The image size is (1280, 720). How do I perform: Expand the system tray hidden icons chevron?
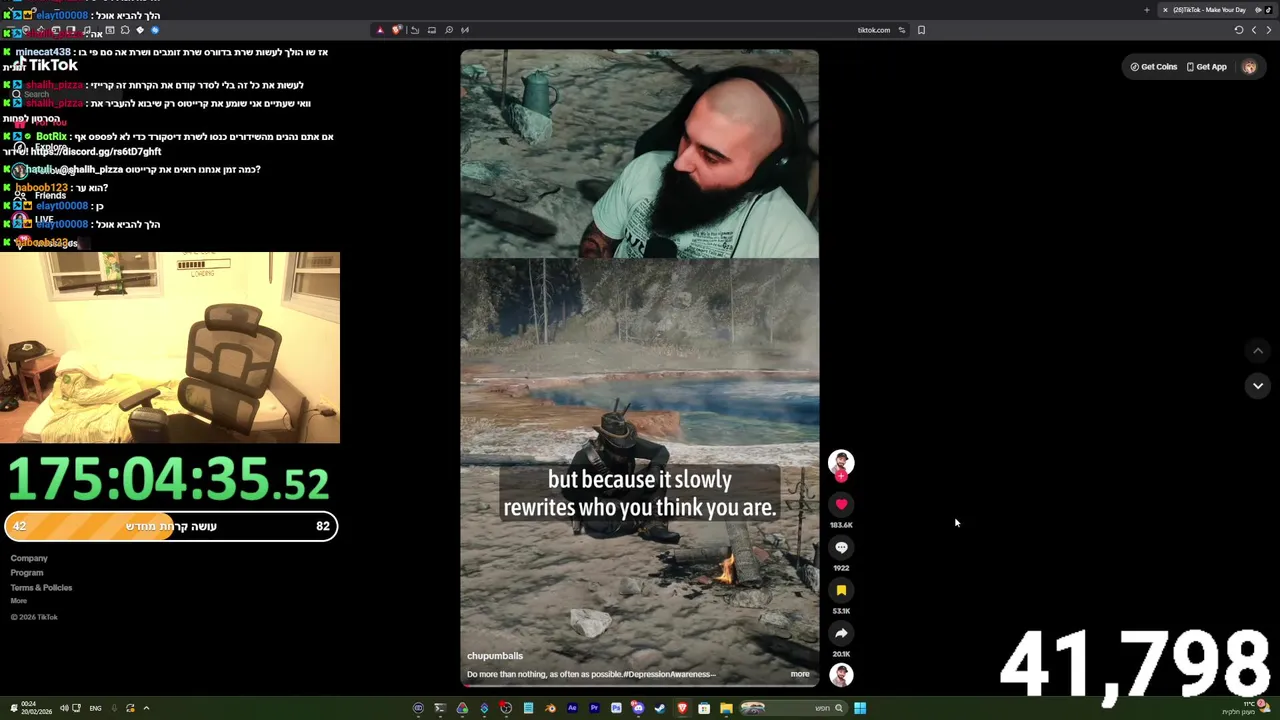tap(146, 708)
